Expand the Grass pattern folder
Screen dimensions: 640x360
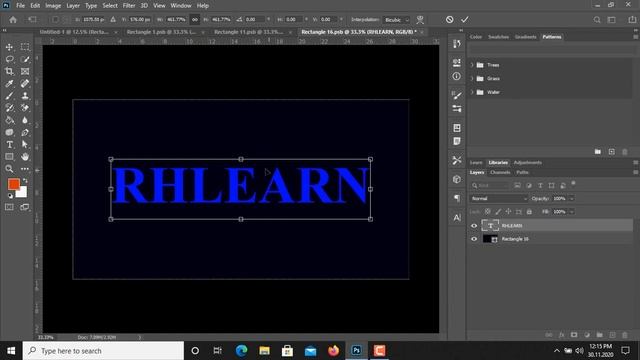472,78
